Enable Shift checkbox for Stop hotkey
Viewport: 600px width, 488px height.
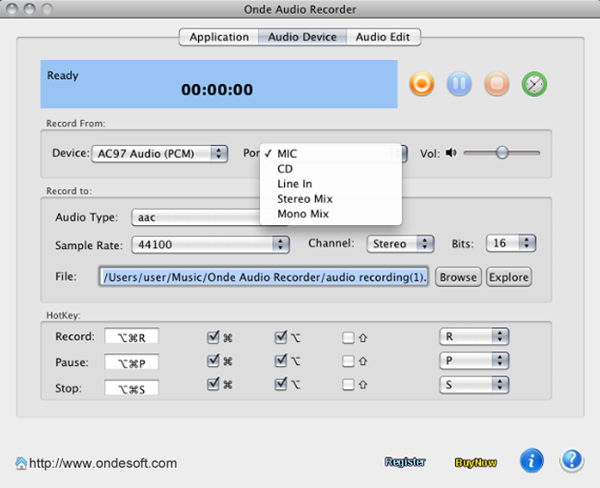(x=348, y=386)
